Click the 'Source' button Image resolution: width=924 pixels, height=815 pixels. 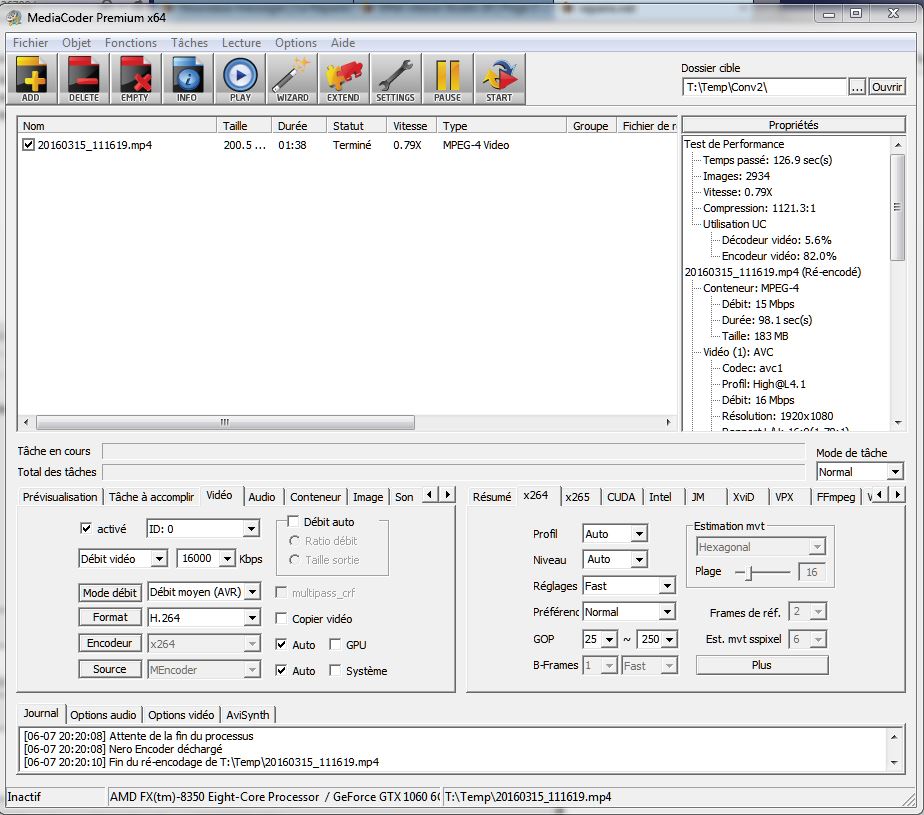[110, 669]
